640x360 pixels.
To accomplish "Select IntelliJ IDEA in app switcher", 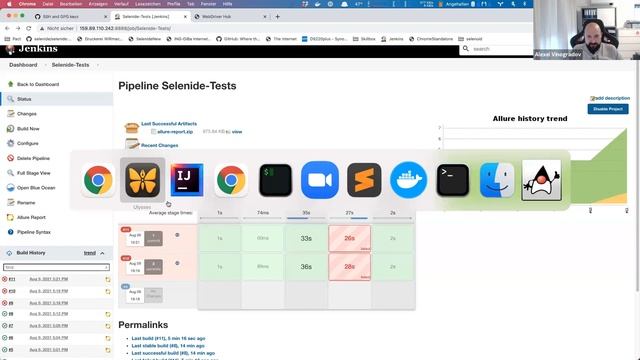I will pos(187,180).
